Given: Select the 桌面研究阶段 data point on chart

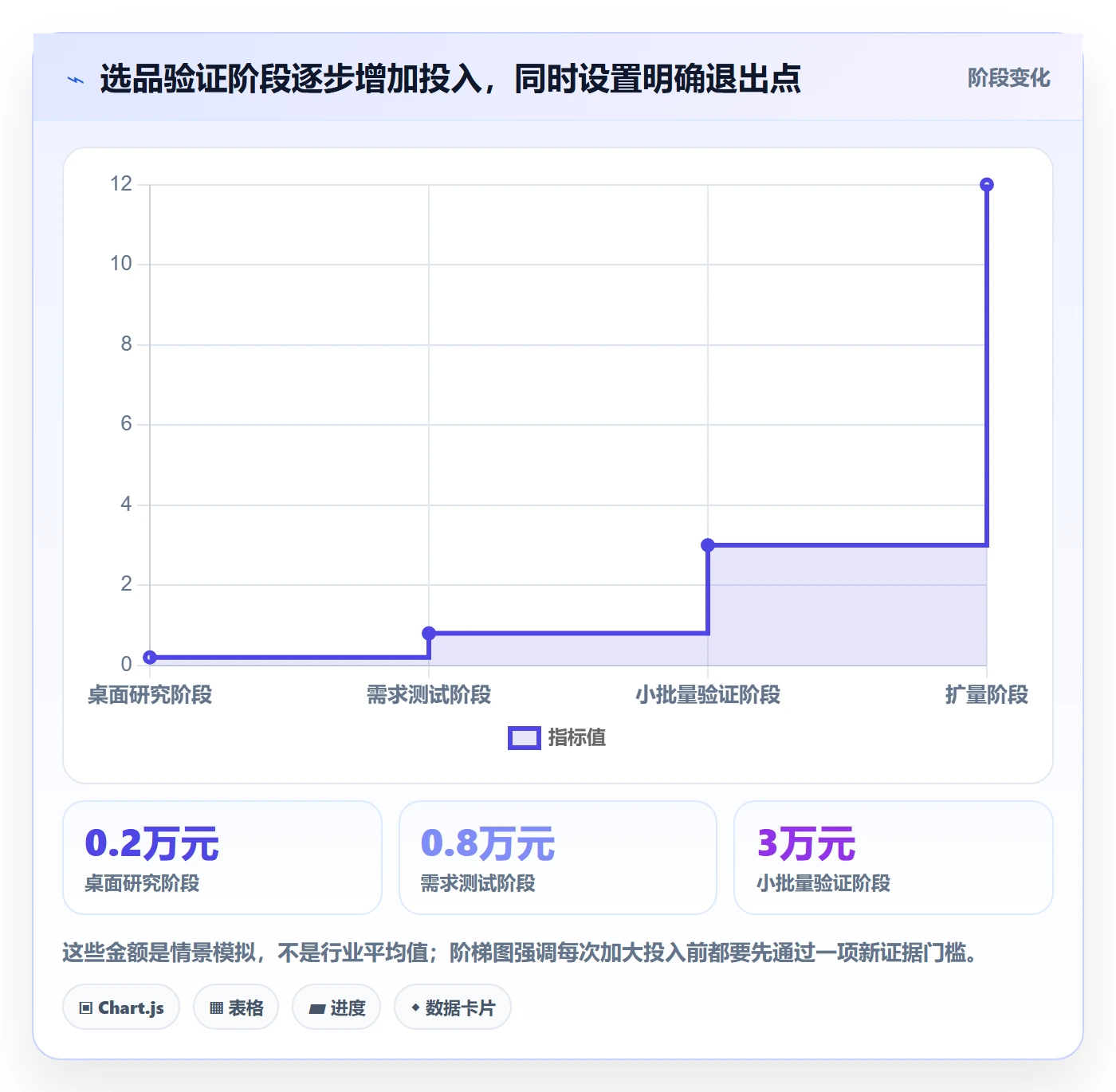Looking at the screenshot, I should (150, 658).
